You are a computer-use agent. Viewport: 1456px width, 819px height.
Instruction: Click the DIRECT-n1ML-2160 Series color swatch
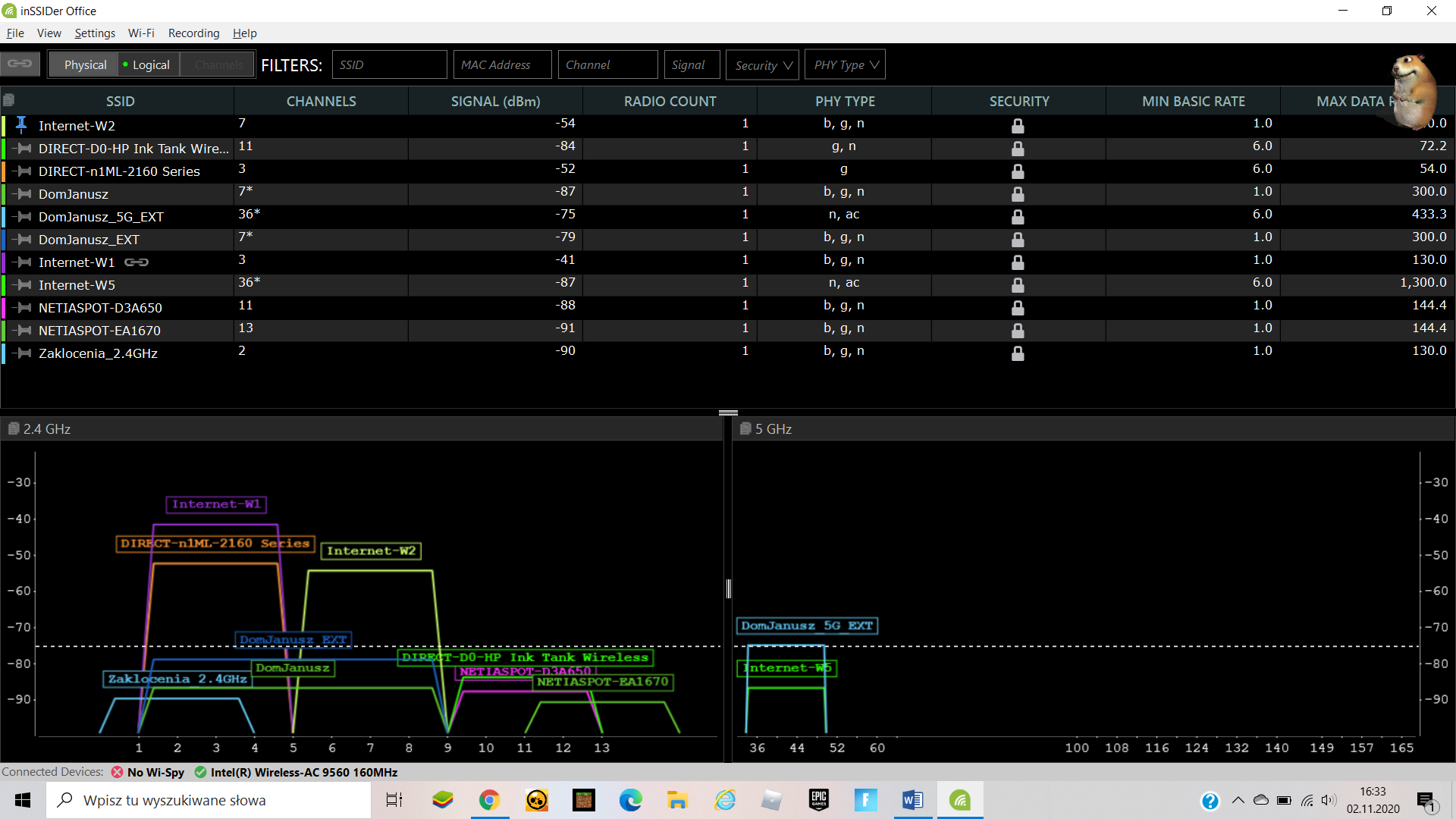click(4, 171)
